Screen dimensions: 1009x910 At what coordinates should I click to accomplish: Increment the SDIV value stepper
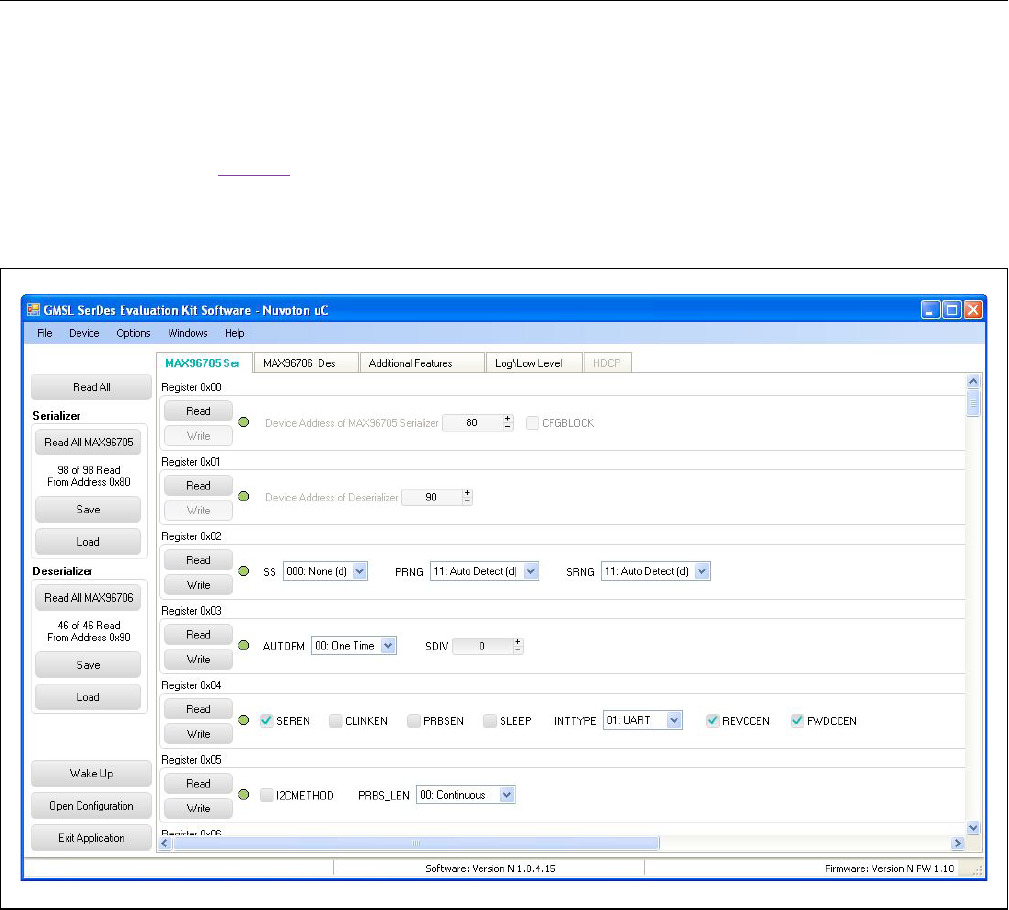[517, 642]
